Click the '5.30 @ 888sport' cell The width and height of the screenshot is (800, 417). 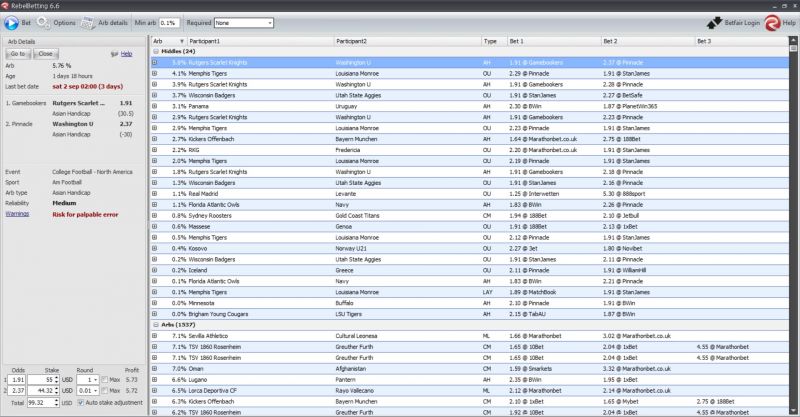pyautogui.click(x=623, y=194)
